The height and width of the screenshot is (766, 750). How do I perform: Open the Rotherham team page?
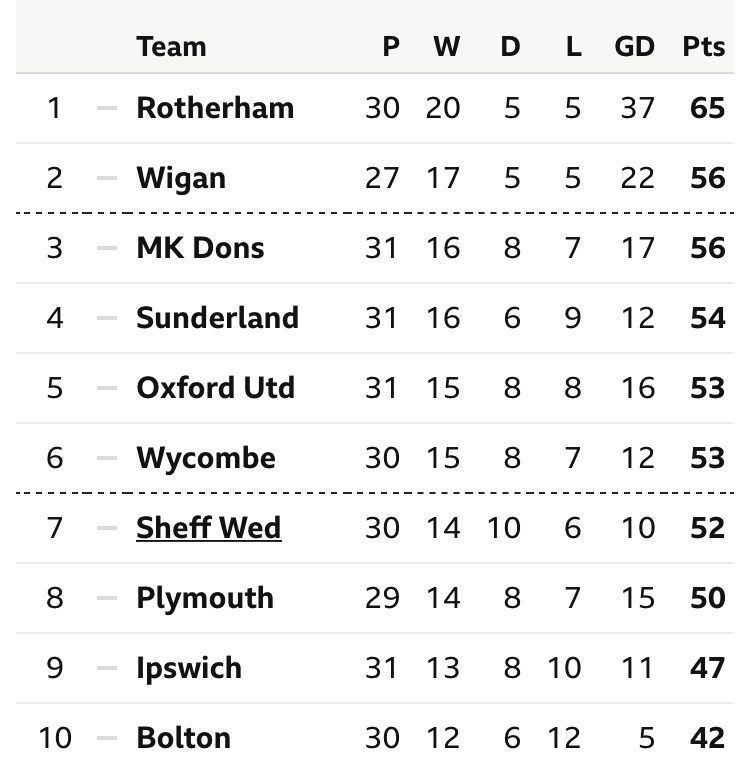tap(215, 108)
